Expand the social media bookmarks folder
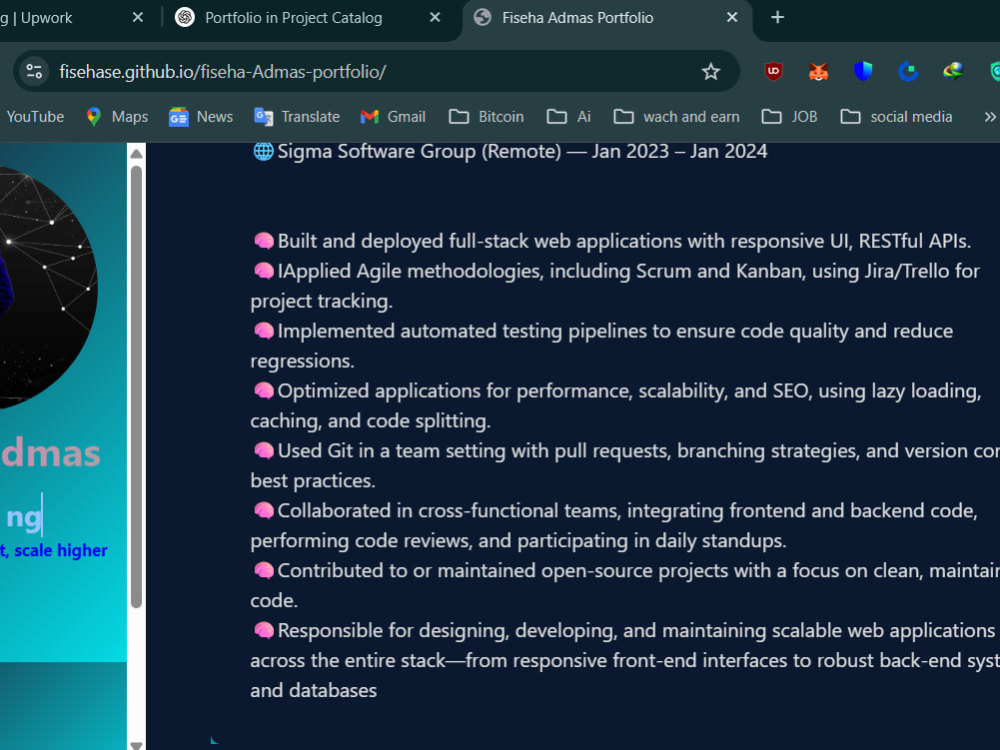The width and height of the screenshot is (1000, 750). click(896, 117)
